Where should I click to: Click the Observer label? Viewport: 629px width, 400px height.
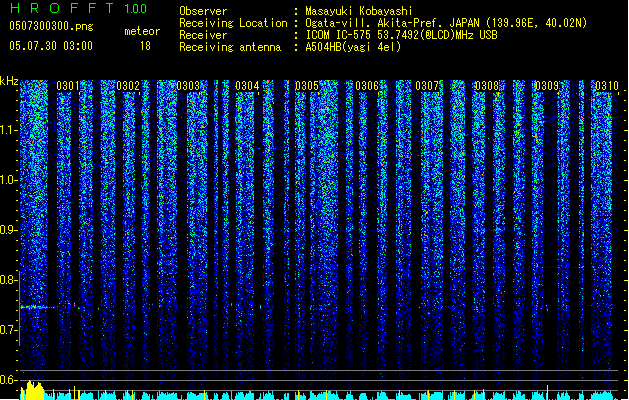point(203,11)
